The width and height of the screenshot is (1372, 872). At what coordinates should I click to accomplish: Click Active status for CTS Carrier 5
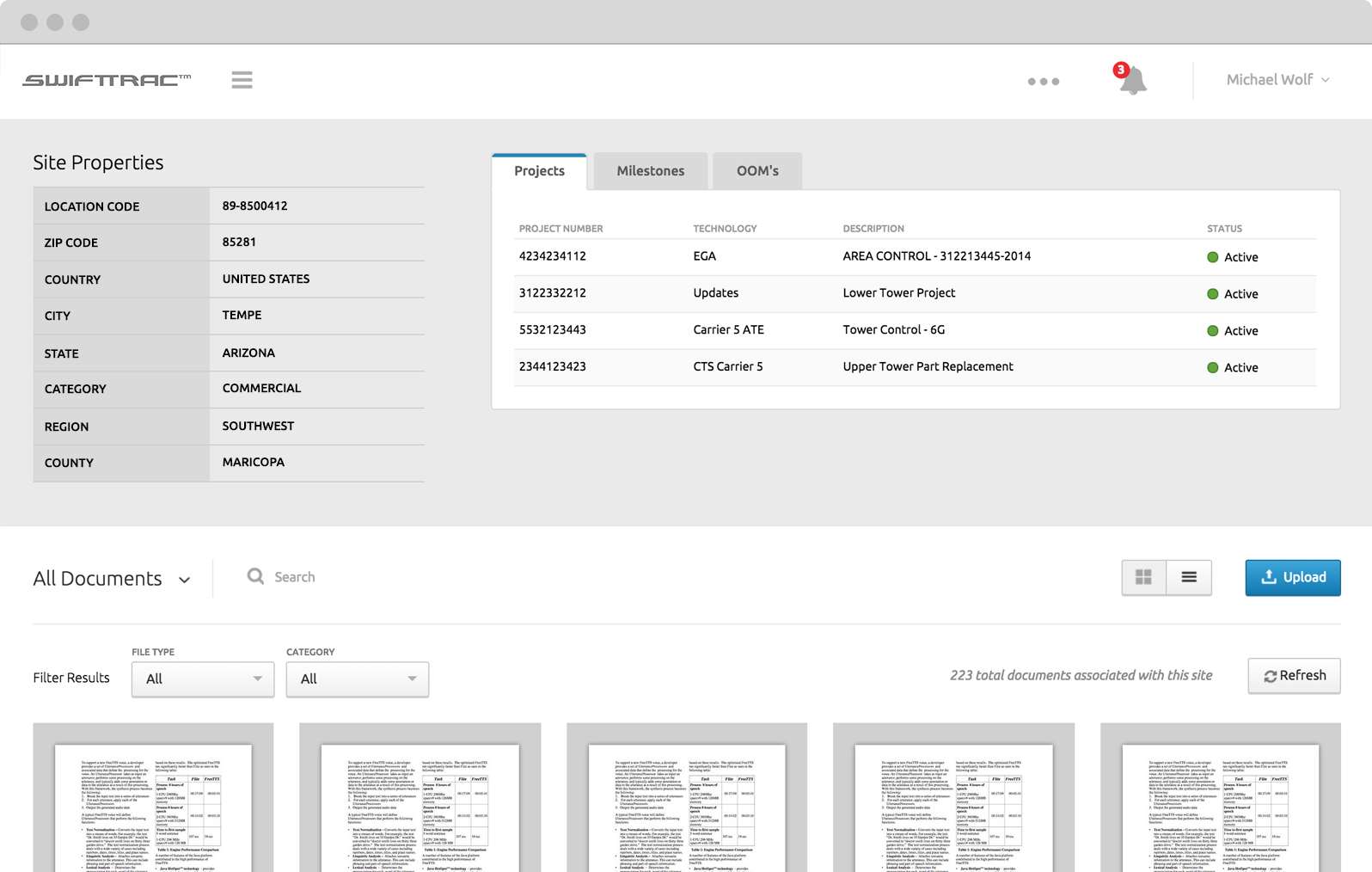click(1233, 368)
